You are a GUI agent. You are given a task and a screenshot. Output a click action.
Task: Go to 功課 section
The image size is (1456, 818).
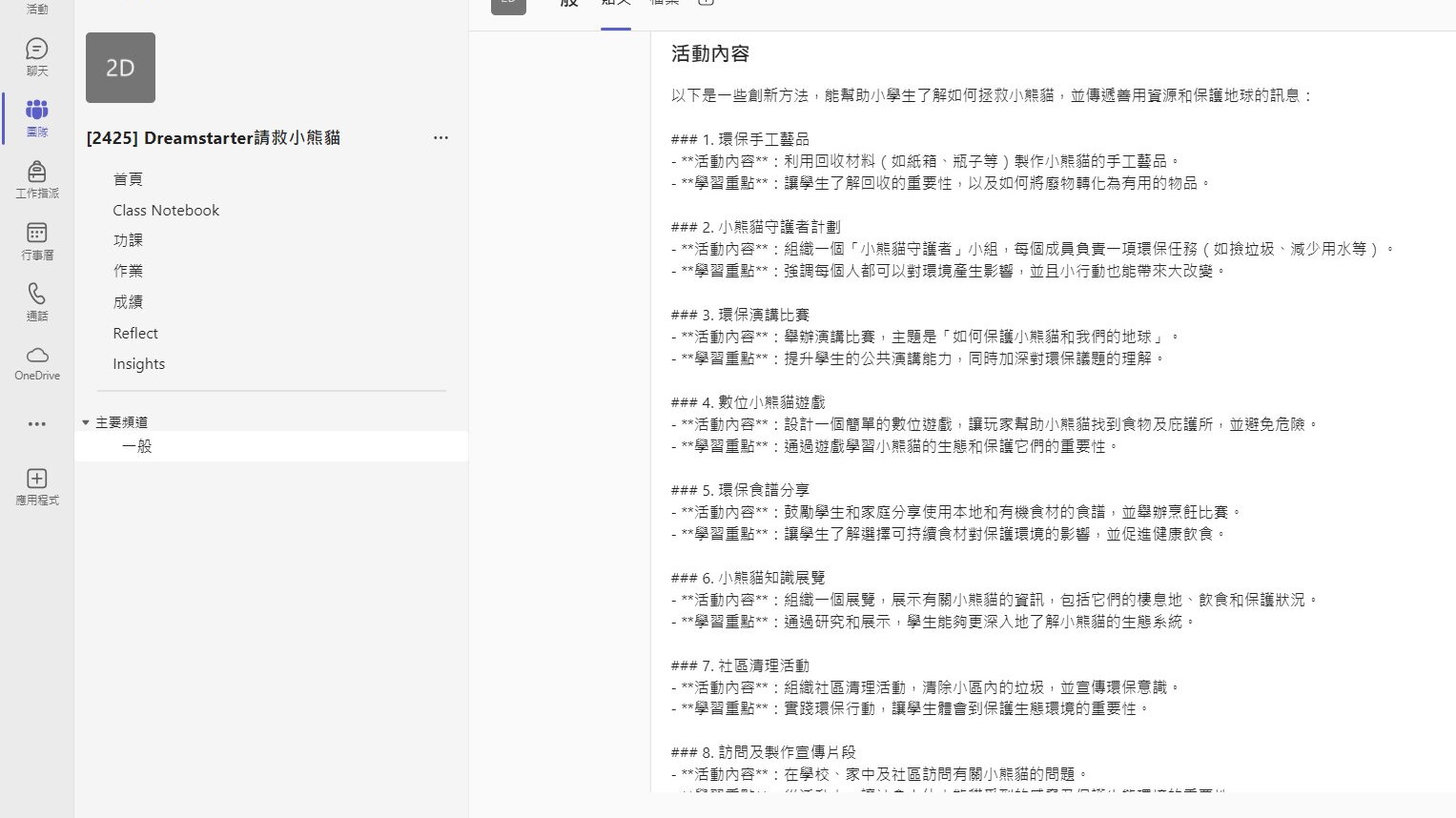point(128,241)
